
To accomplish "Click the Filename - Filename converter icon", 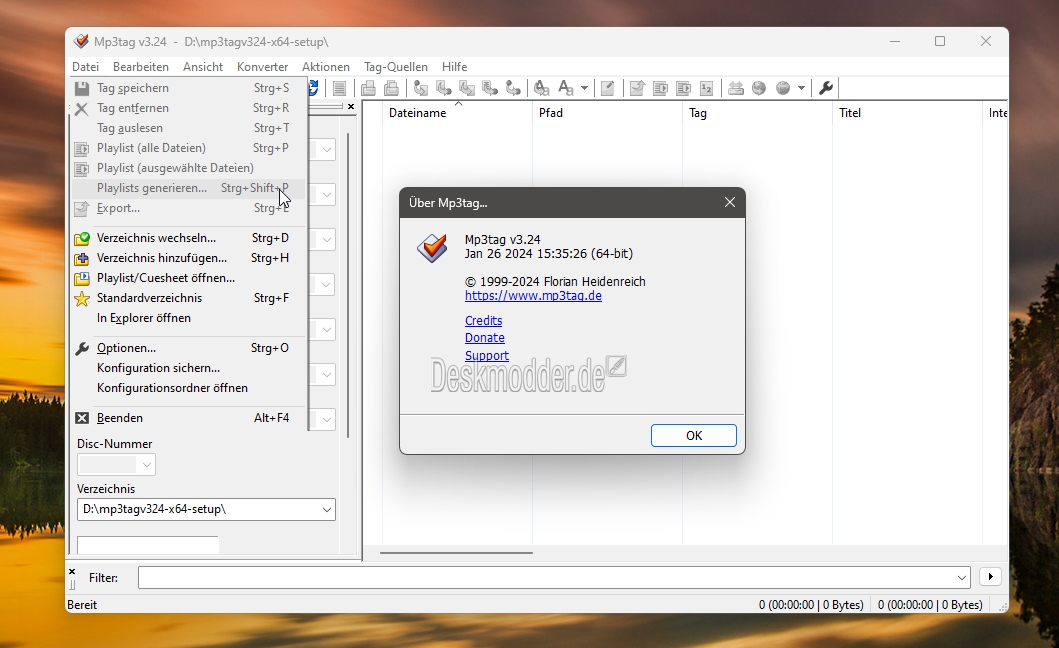I will [467, 88].
